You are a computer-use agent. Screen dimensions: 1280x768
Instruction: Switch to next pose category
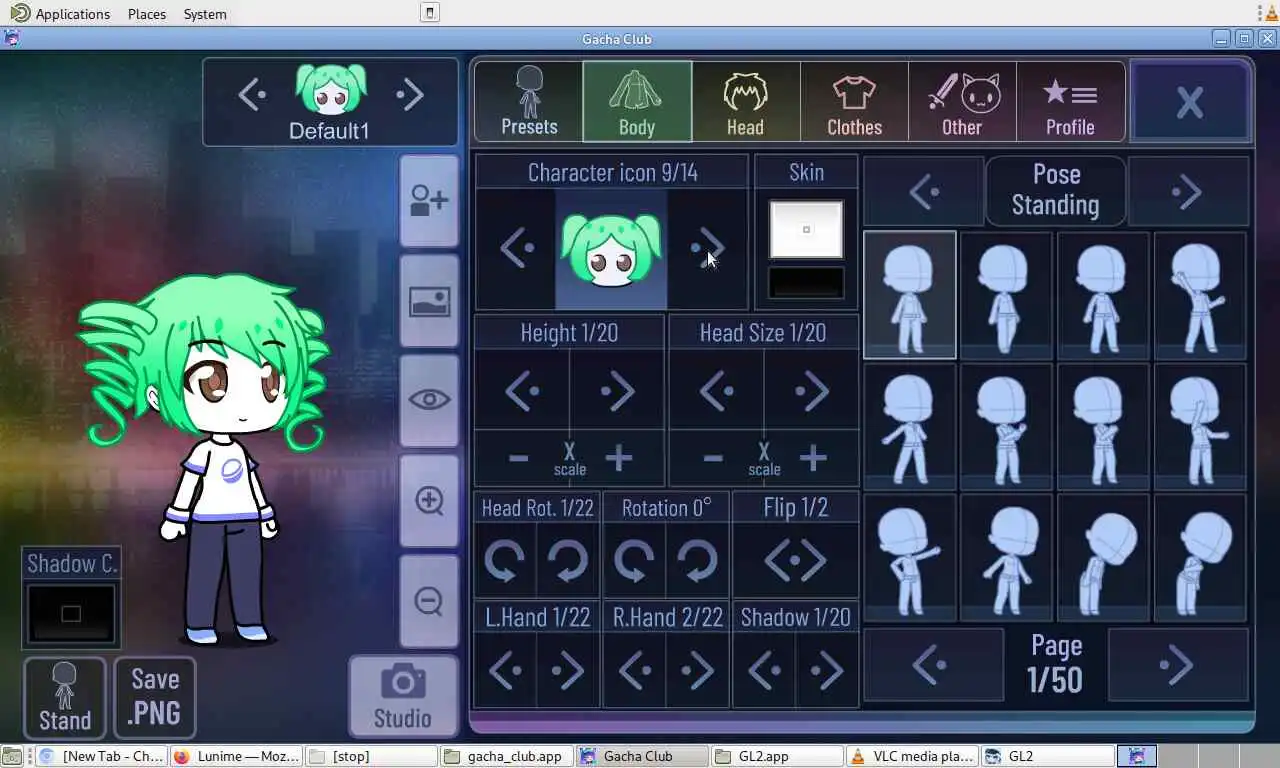[1188, 191]
